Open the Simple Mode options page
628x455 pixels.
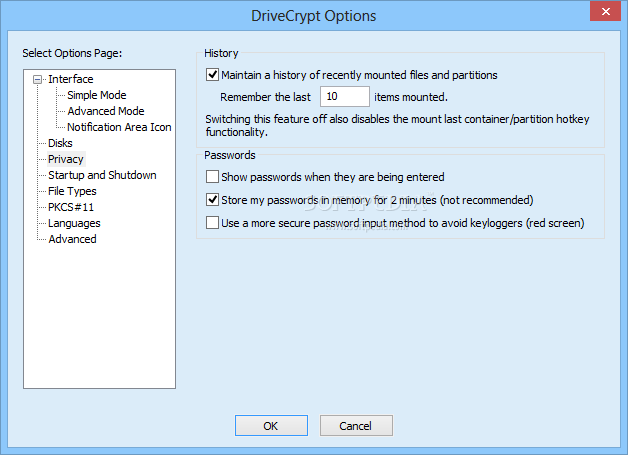[x=97, y=95]
